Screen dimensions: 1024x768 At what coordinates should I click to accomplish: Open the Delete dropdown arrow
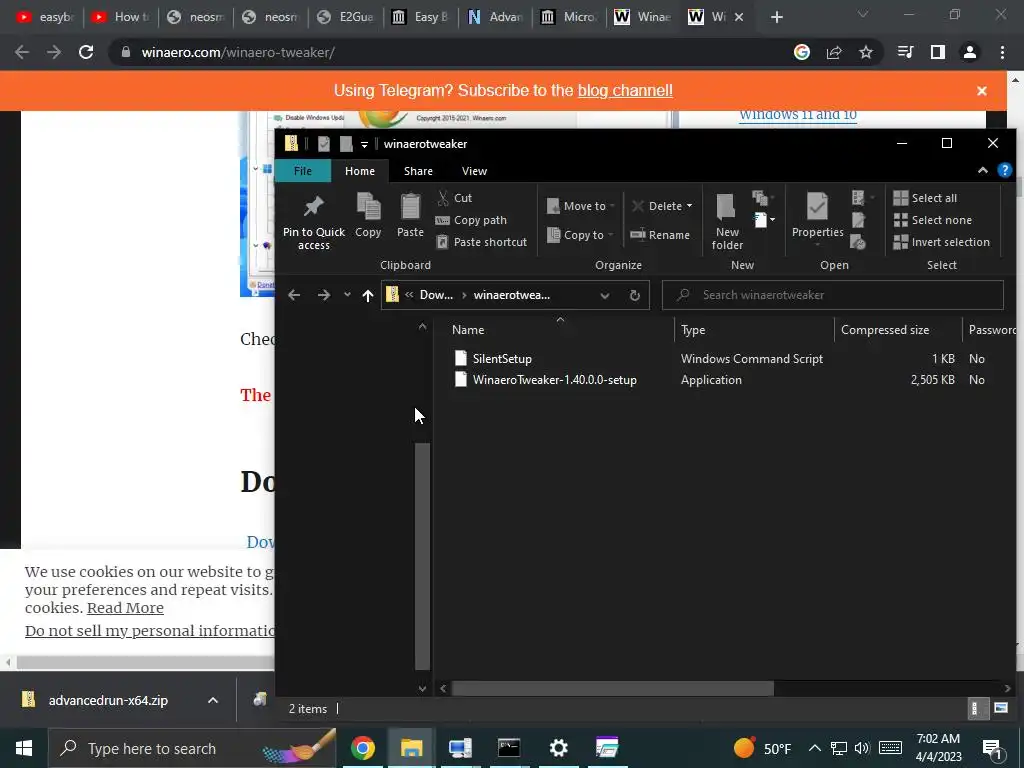pos(689,206)
